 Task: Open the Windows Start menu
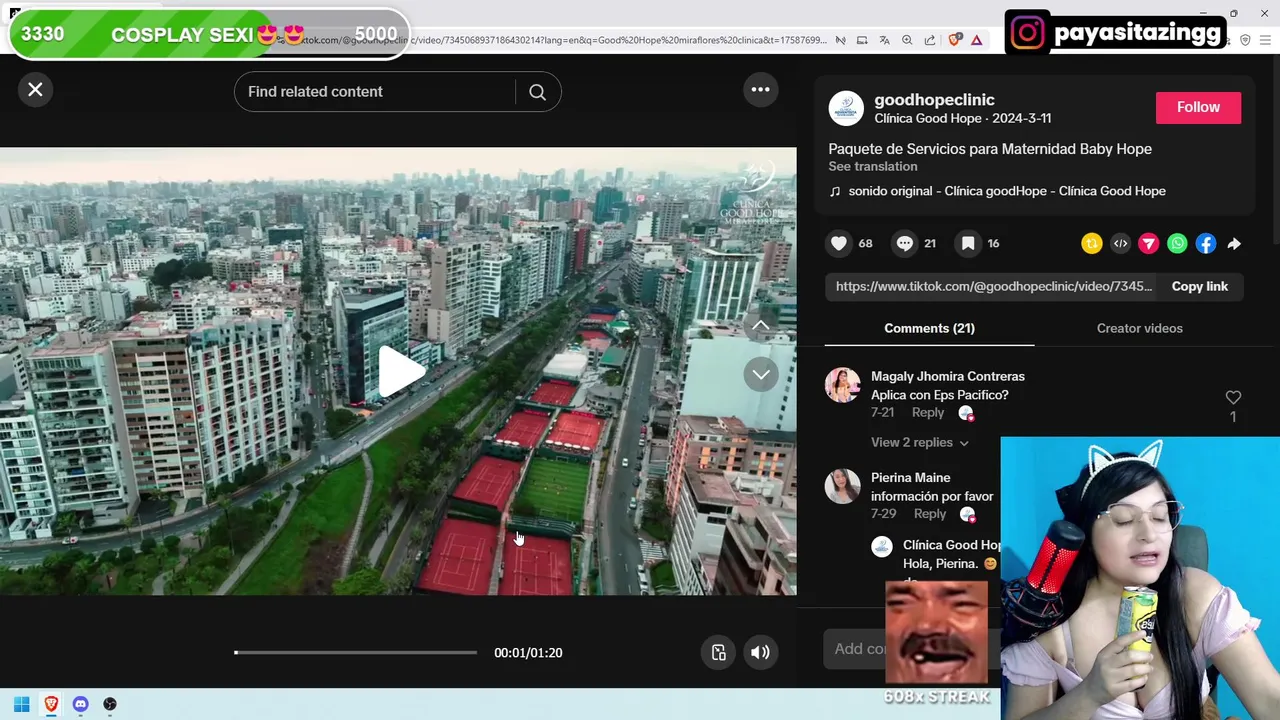(x=21, y=704)
